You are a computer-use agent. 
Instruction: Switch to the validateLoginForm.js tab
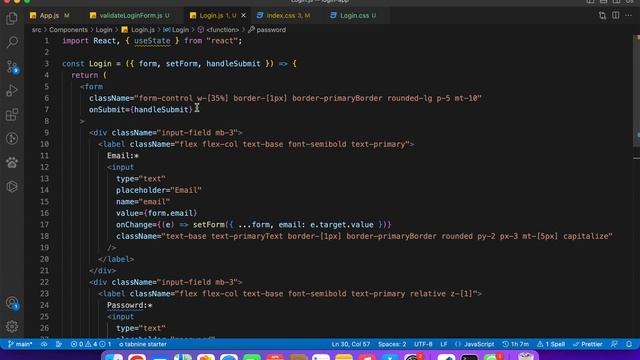coord(130,16)
